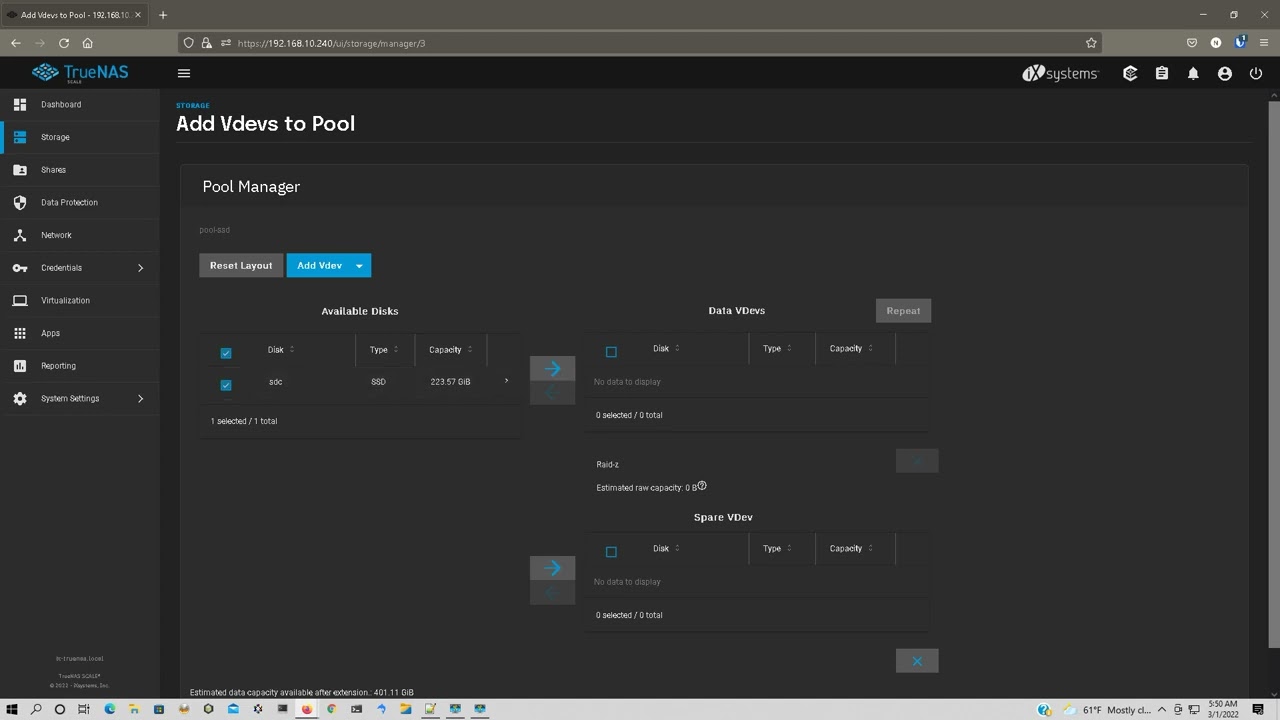Go back in browser
This screenshot has width=1280, height=720.
(16, 43)
